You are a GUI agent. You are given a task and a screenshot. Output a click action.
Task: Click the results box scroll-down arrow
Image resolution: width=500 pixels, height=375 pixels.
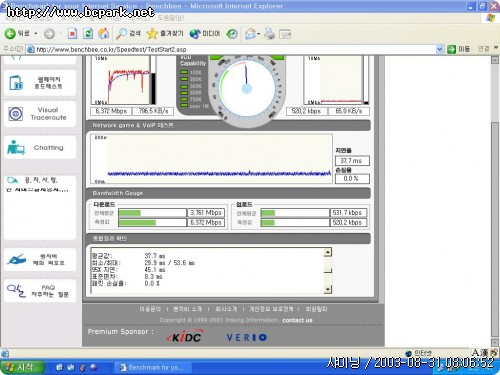pyautogui.click(x=328, y=289)
